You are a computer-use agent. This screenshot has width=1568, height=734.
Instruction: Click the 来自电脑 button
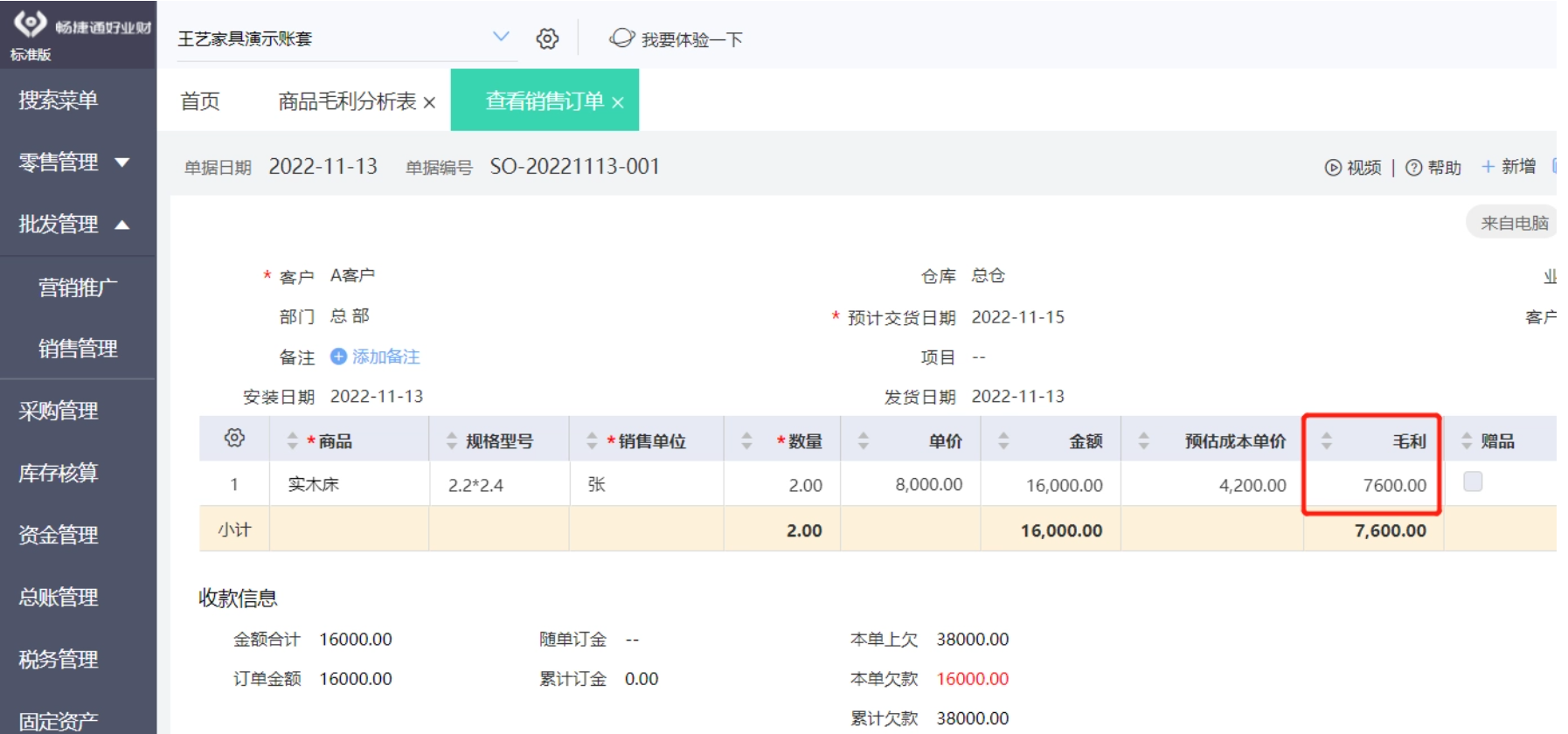pos(1513,223)
